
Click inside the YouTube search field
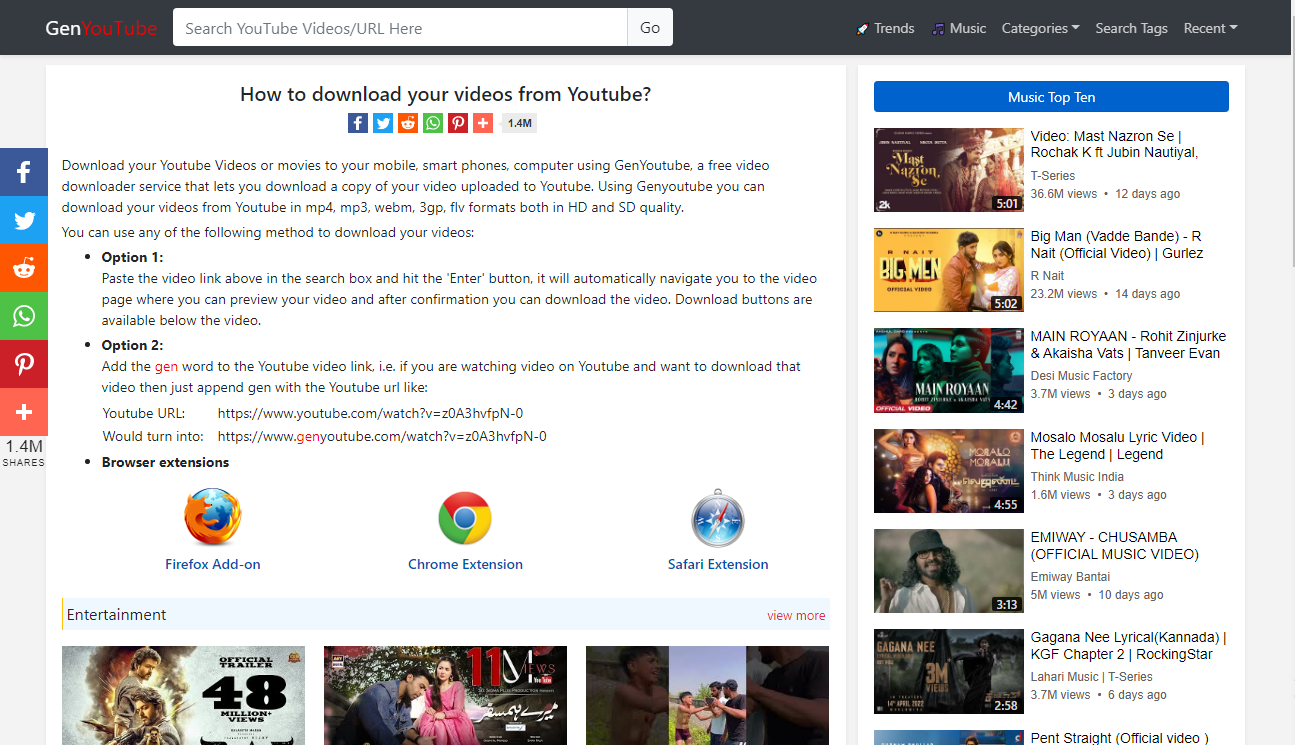pos(399,27)
